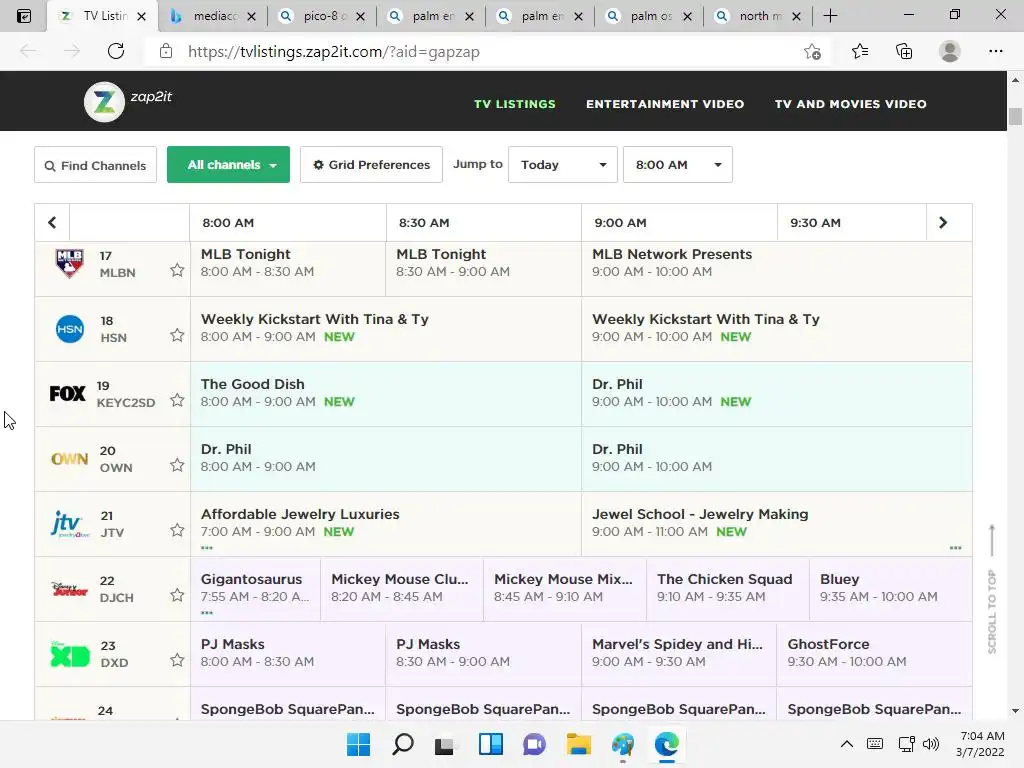This screenshot has height=768, width=1024.
Task: Show hidden tray icons chevron
Action: point(846,744)
